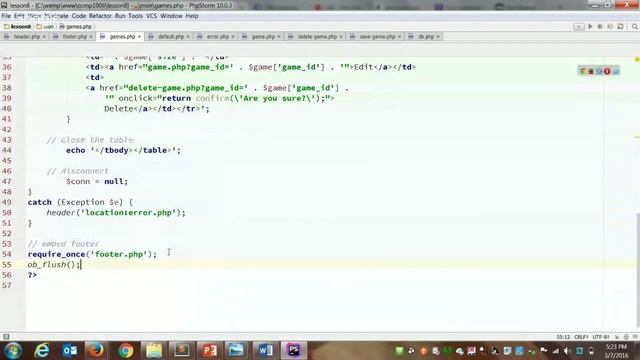This screenshot has width=640, height=360.
Task: Open the run configuration dropdown
Action: [x=578, y=27]
